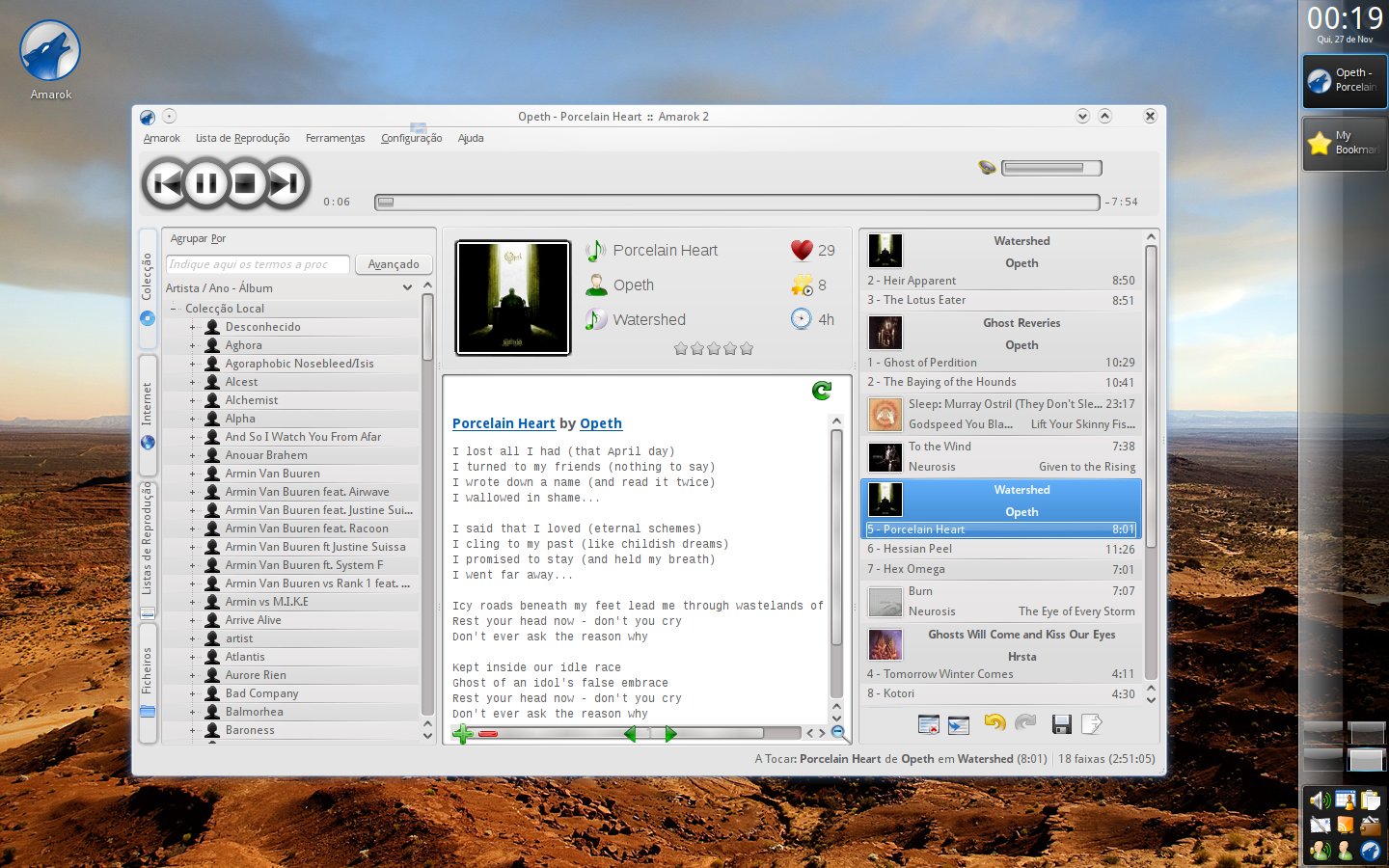The image size is (1389, 868).
Task: Clear the playlist
Action: [928, 723]
